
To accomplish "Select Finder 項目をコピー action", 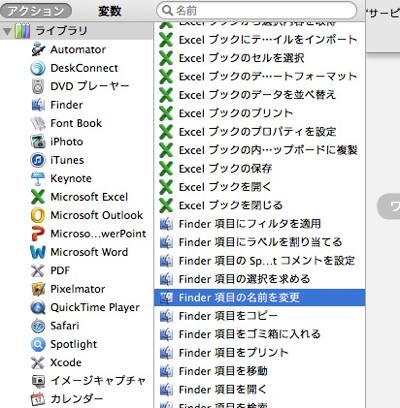I will click(260, 316).
